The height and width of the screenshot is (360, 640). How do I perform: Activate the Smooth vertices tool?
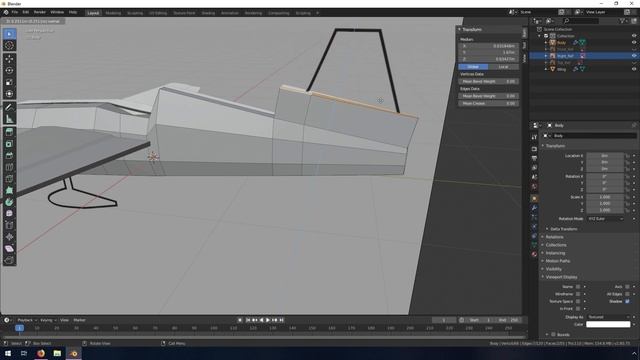tap(9, 213)
